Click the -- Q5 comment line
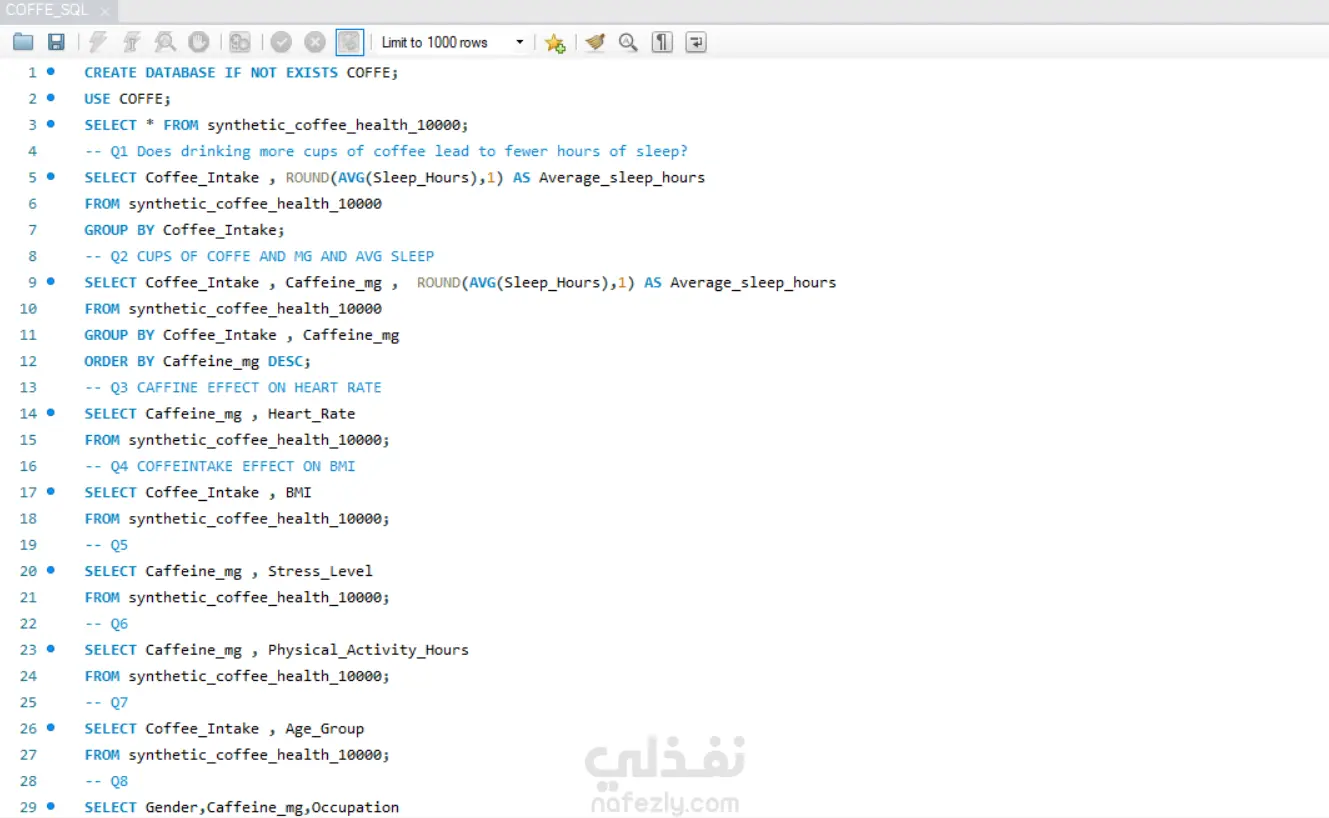Image resolution: width=1329 pixels, height=818 pixels. pyautogui.click(x=106, y=545)
